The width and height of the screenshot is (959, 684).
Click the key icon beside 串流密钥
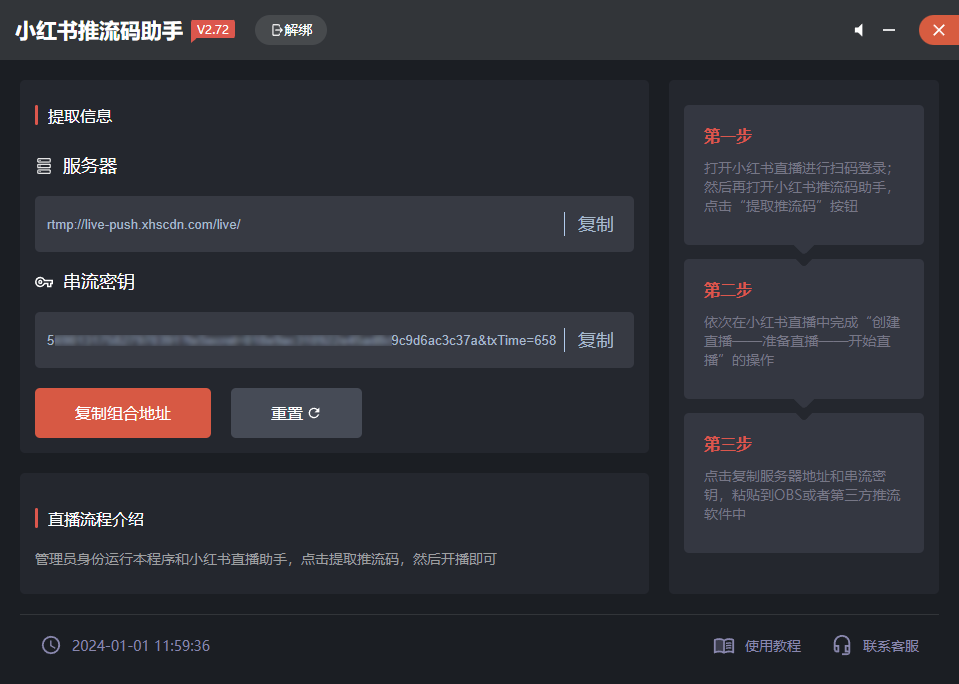coord(44,283)
